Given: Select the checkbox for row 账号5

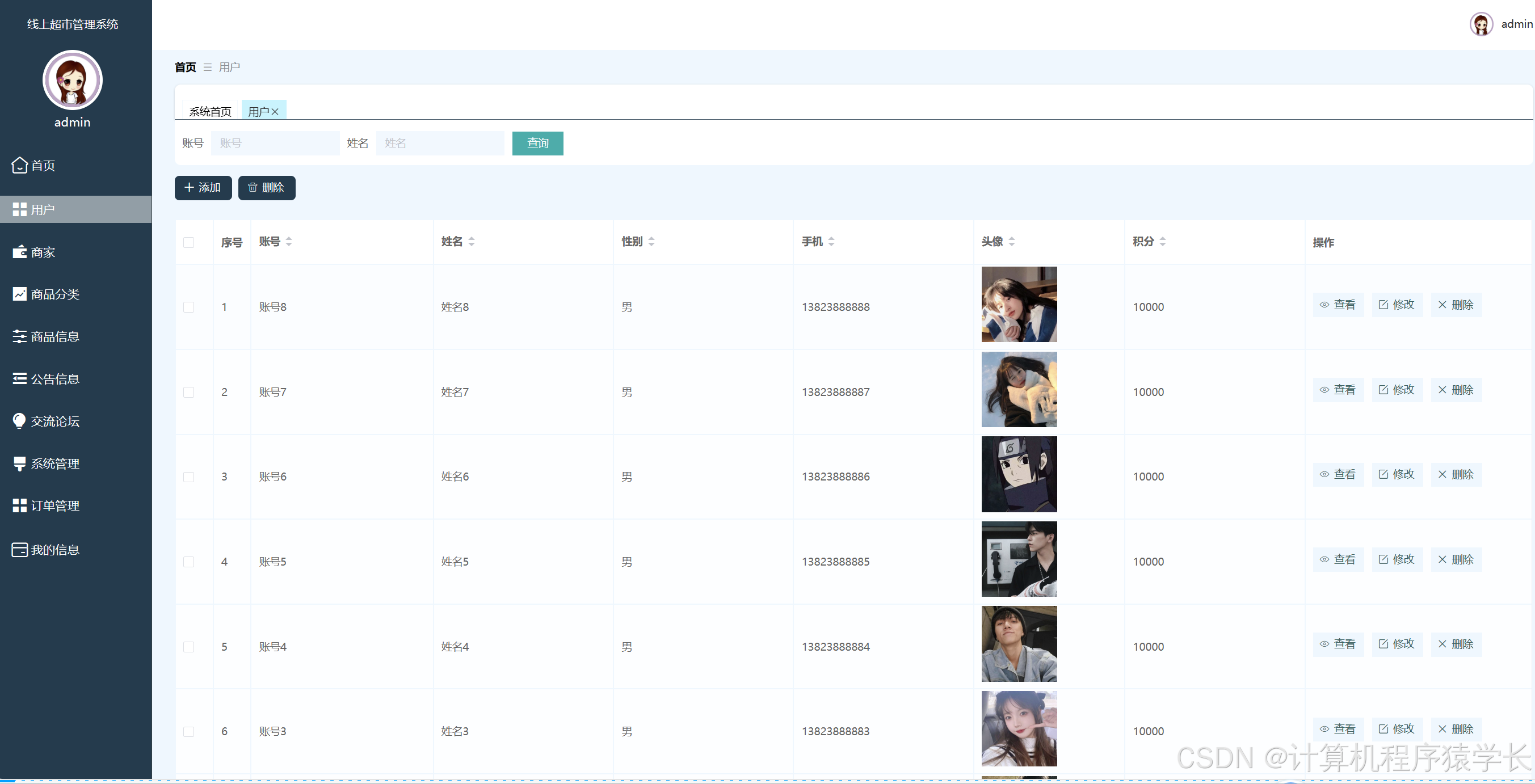Looking at the screenshot, I should pyautogui.click(x=189, y=562).
